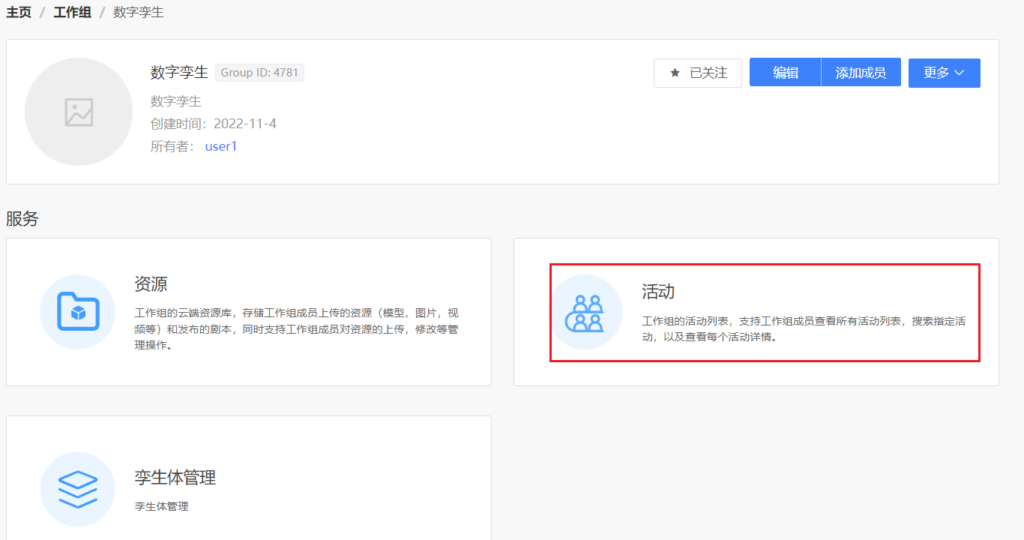Screen dimensions: 1024x540
Task: Click the image placeholder icon in group avatar
Action: coord(79,112)
